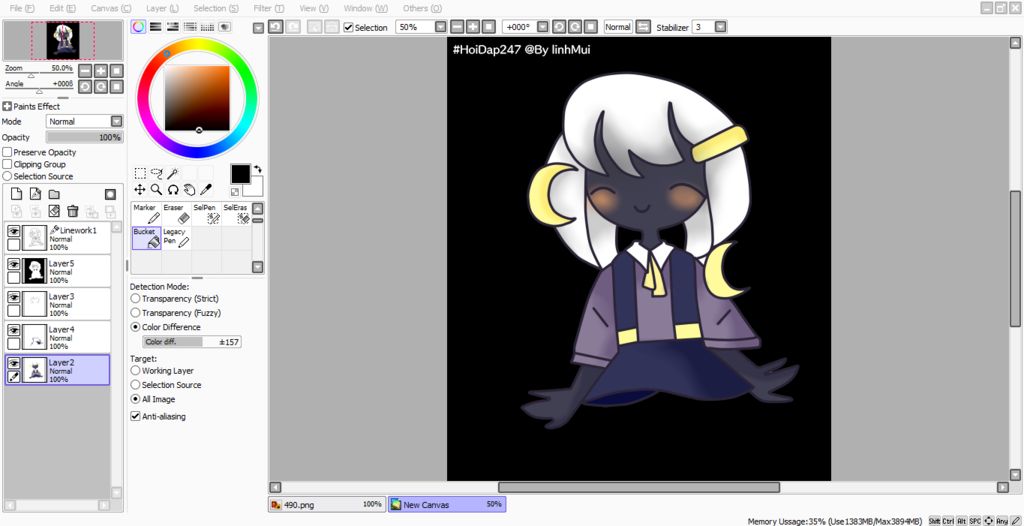Select the Marker tool
This screenshot has height=526, width=1024.
pyautogui.click(x=146, y=213)
